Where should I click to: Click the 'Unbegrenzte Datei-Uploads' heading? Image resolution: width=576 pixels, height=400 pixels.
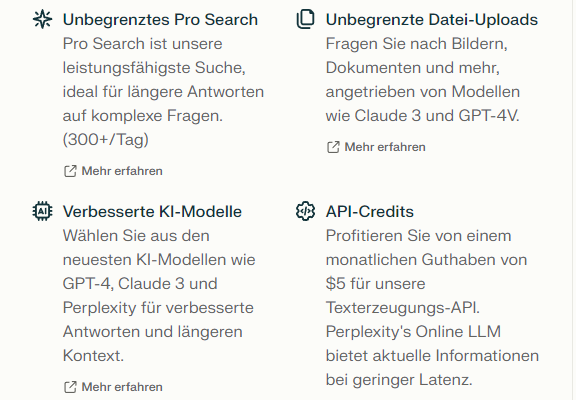click(432, 20)
